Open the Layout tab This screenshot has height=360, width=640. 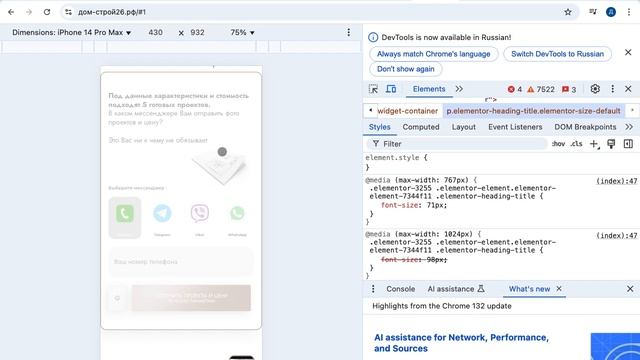click(x=464, y=127)
